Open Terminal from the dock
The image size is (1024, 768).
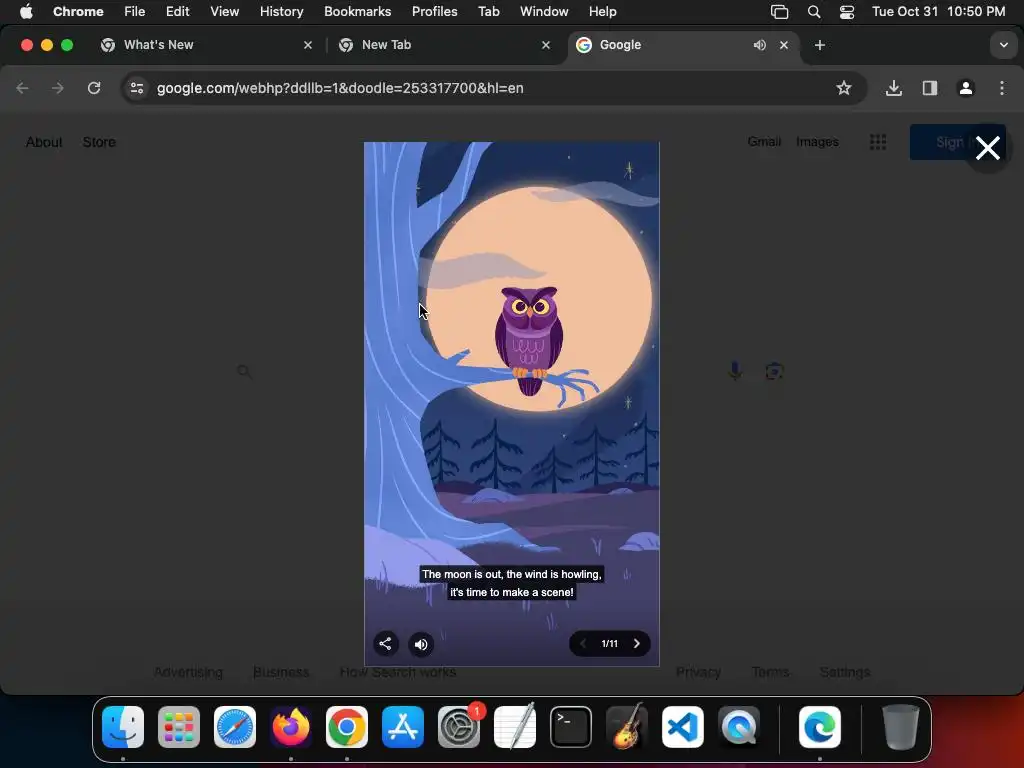tap(571, 727)
